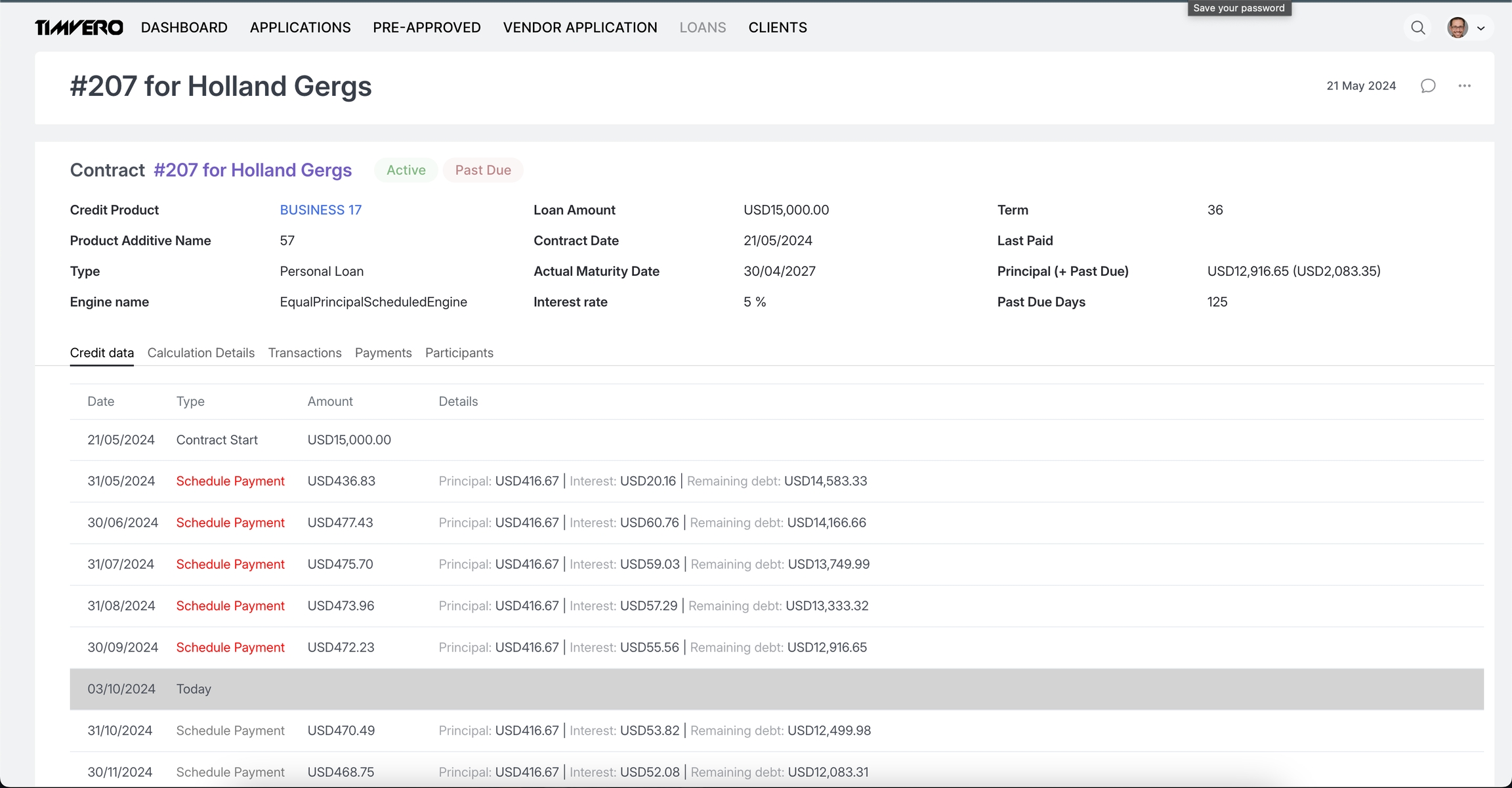This screenshot has width=1512, height=788.
Task: Open the Payments tab
Action: pyautogui.click(x=383, y=353)
